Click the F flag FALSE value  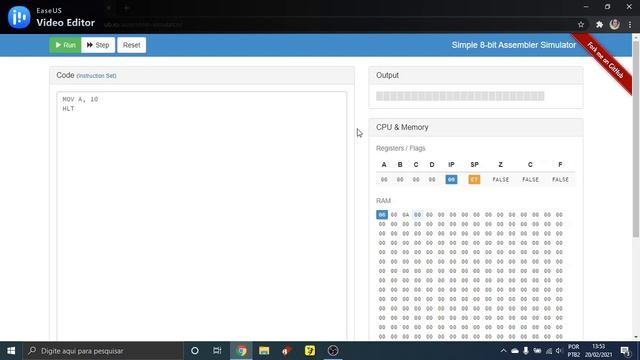560,180
